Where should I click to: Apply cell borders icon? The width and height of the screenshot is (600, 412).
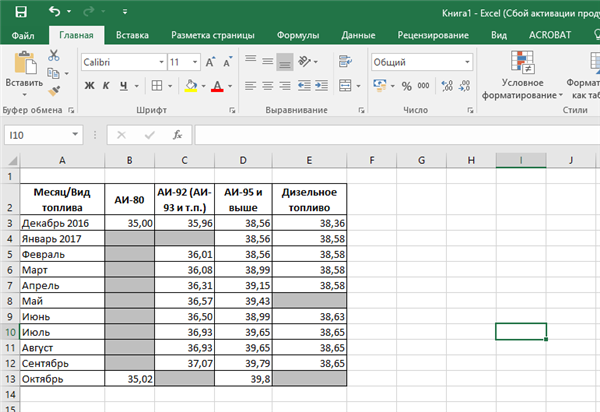tap(157, 86)
